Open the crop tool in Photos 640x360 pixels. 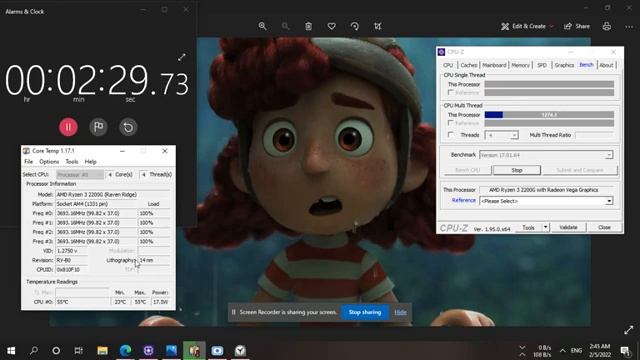tap(378, 26)
